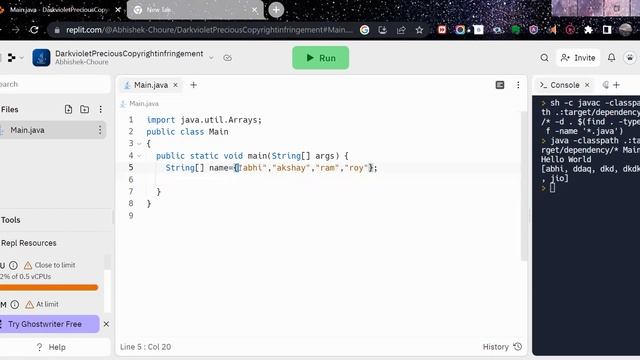
Task: Click line number 5 in gutter
Action: [131, 168]
